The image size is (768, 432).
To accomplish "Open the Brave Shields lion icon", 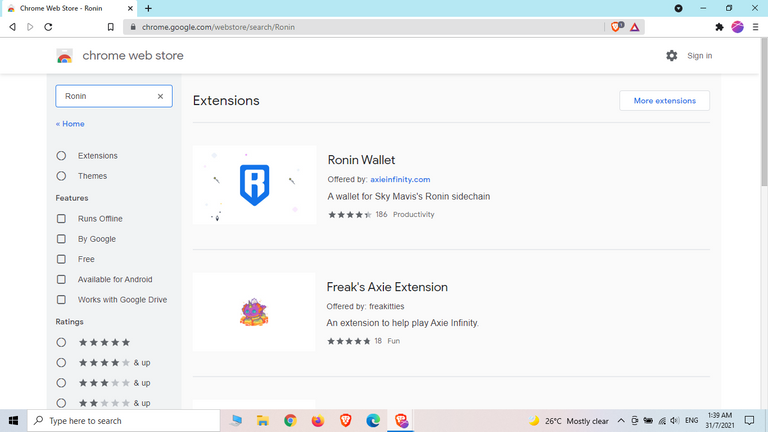I will (x=617, y=27).
